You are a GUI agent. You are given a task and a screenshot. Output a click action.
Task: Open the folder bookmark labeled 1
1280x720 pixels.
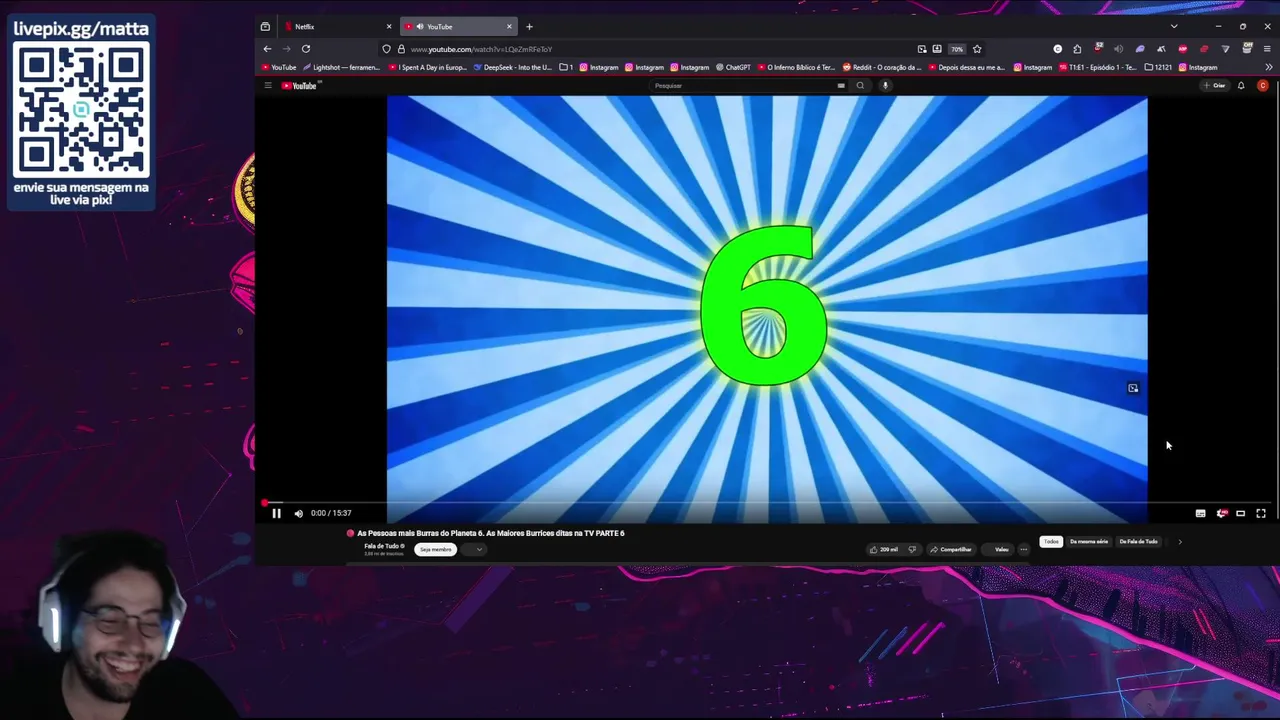566,67
